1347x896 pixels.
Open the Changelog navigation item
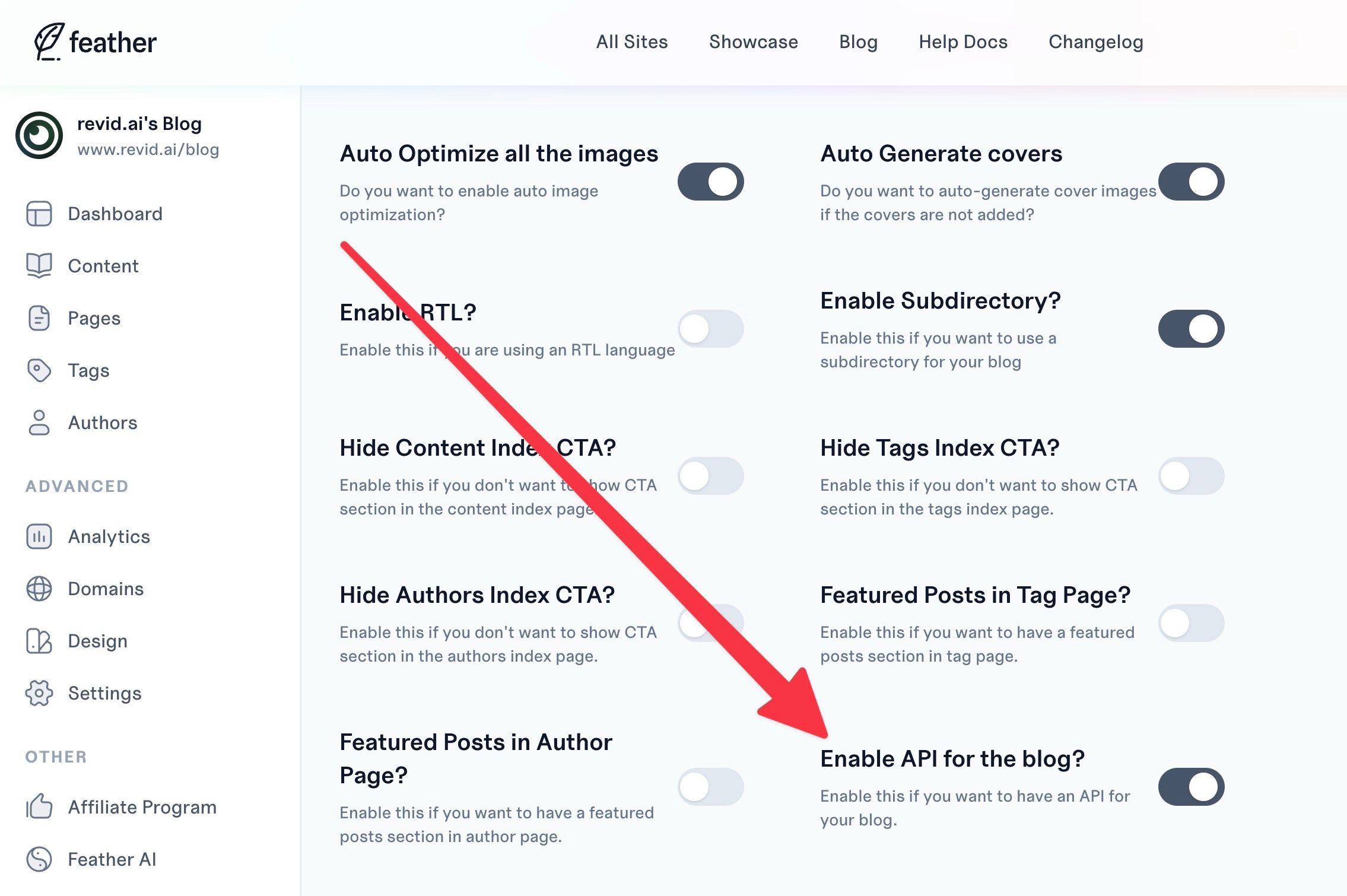point(1095,42)
